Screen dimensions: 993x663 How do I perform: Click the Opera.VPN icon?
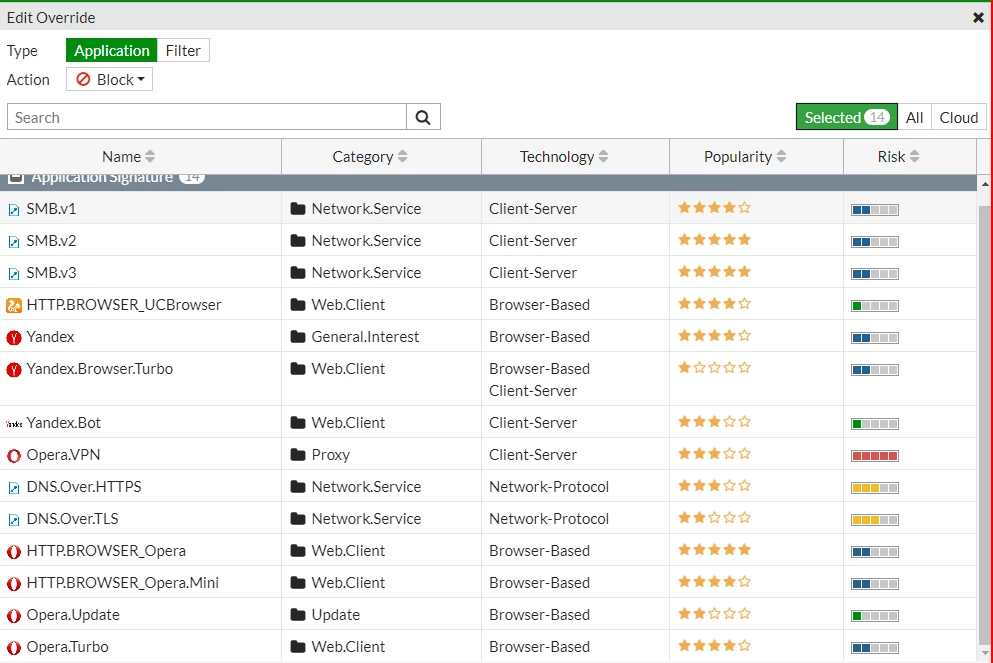pyautogui.click(x=14, y=455)
